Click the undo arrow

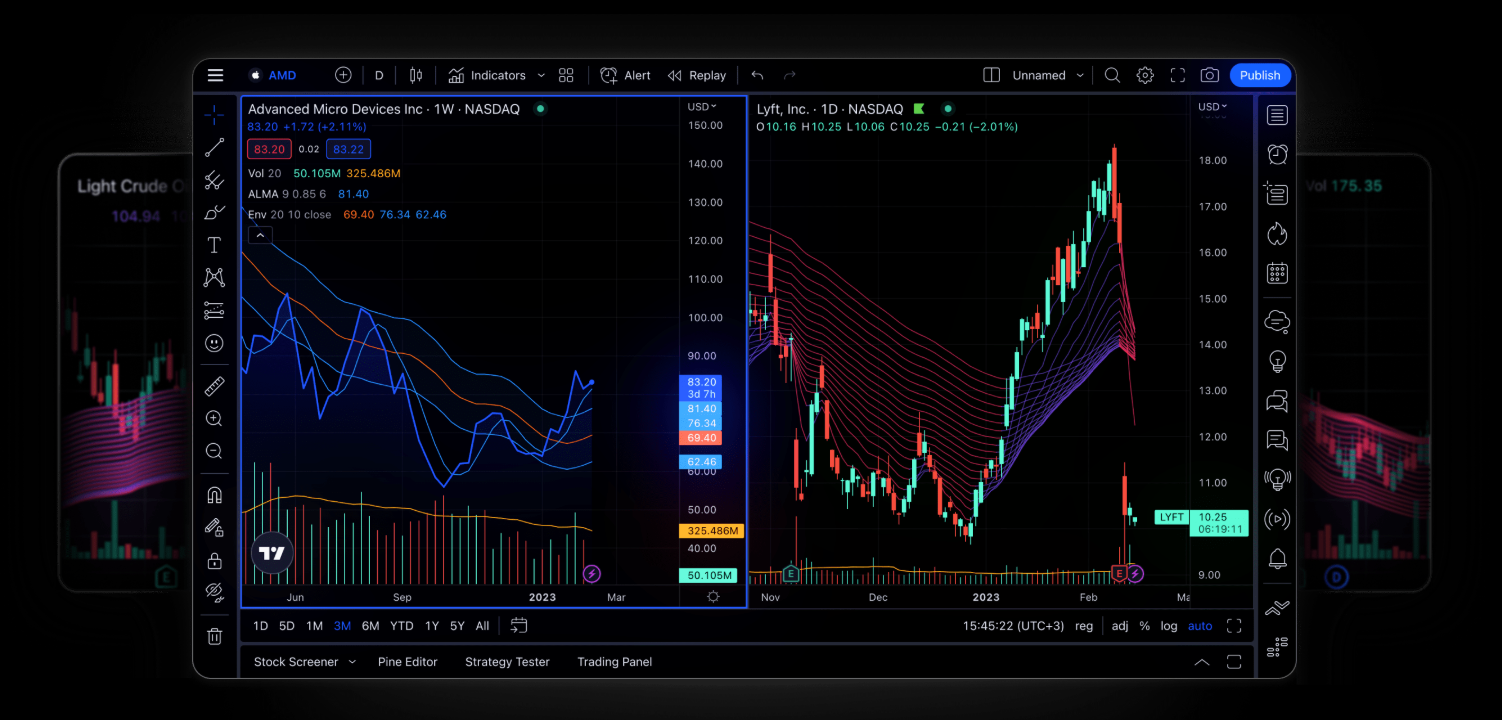click(757, 75)
